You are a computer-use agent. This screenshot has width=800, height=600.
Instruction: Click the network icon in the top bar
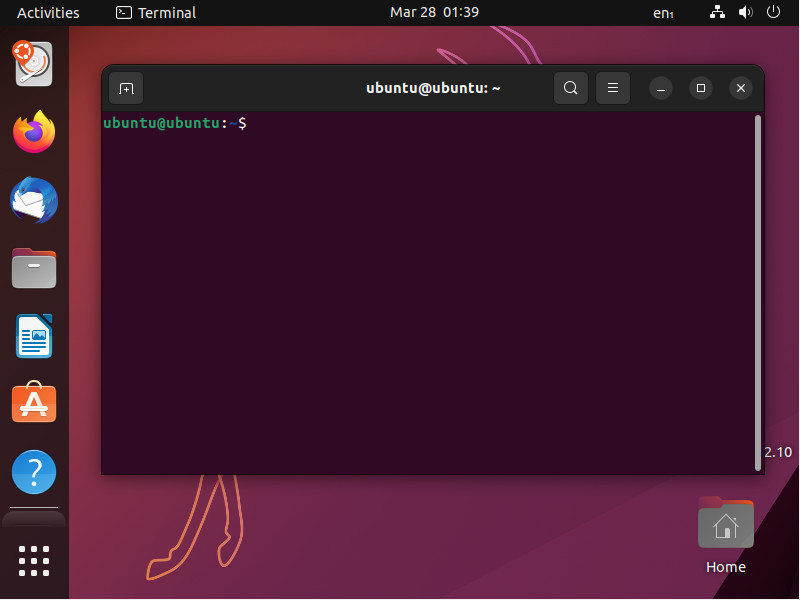click(x=716, y=12)
